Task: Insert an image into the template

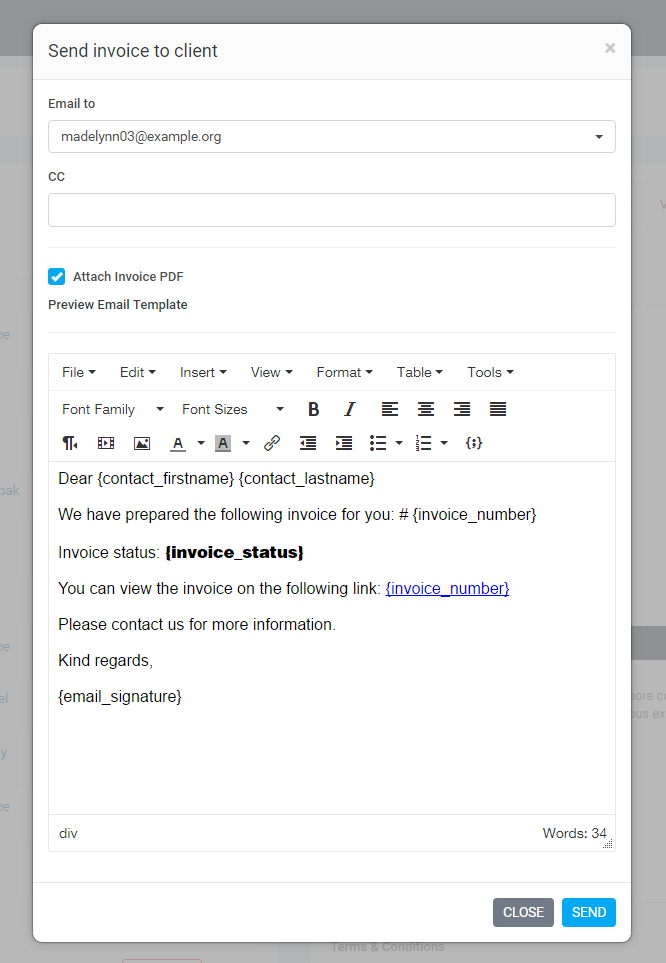Action: tap(142, 443)
